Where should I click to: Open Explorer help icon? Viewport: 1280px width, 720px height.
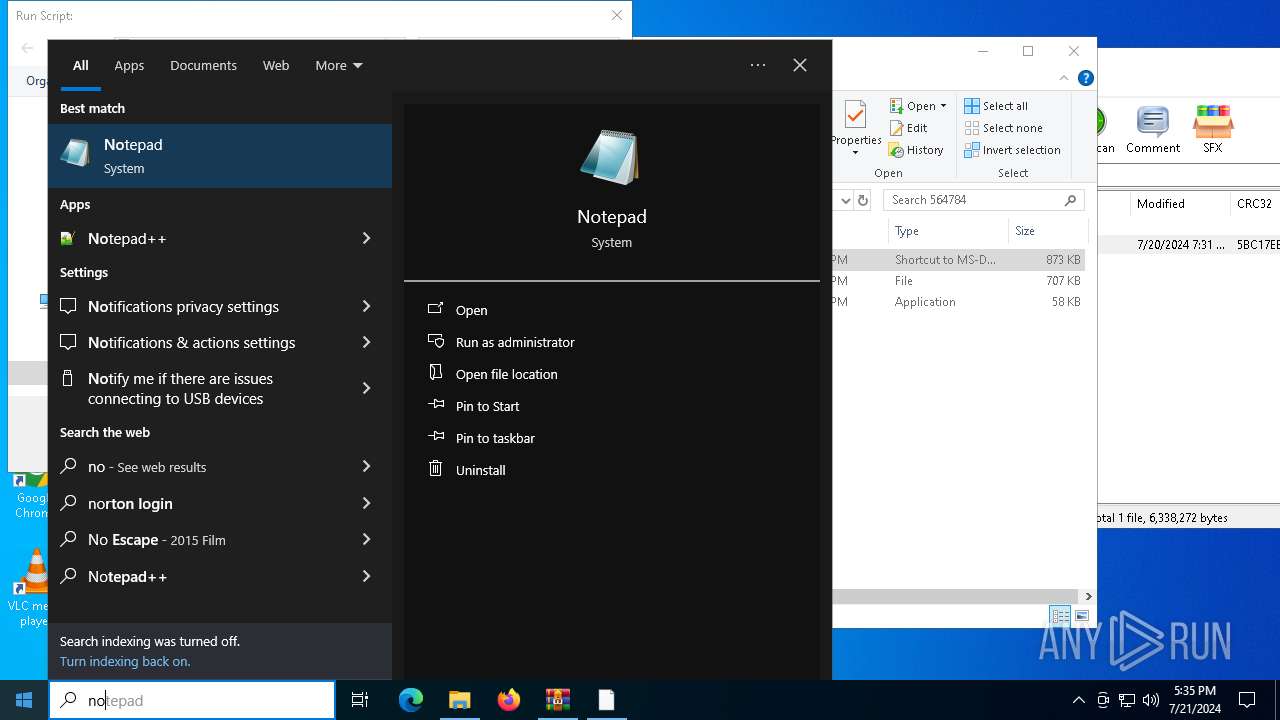[1085, 78]
